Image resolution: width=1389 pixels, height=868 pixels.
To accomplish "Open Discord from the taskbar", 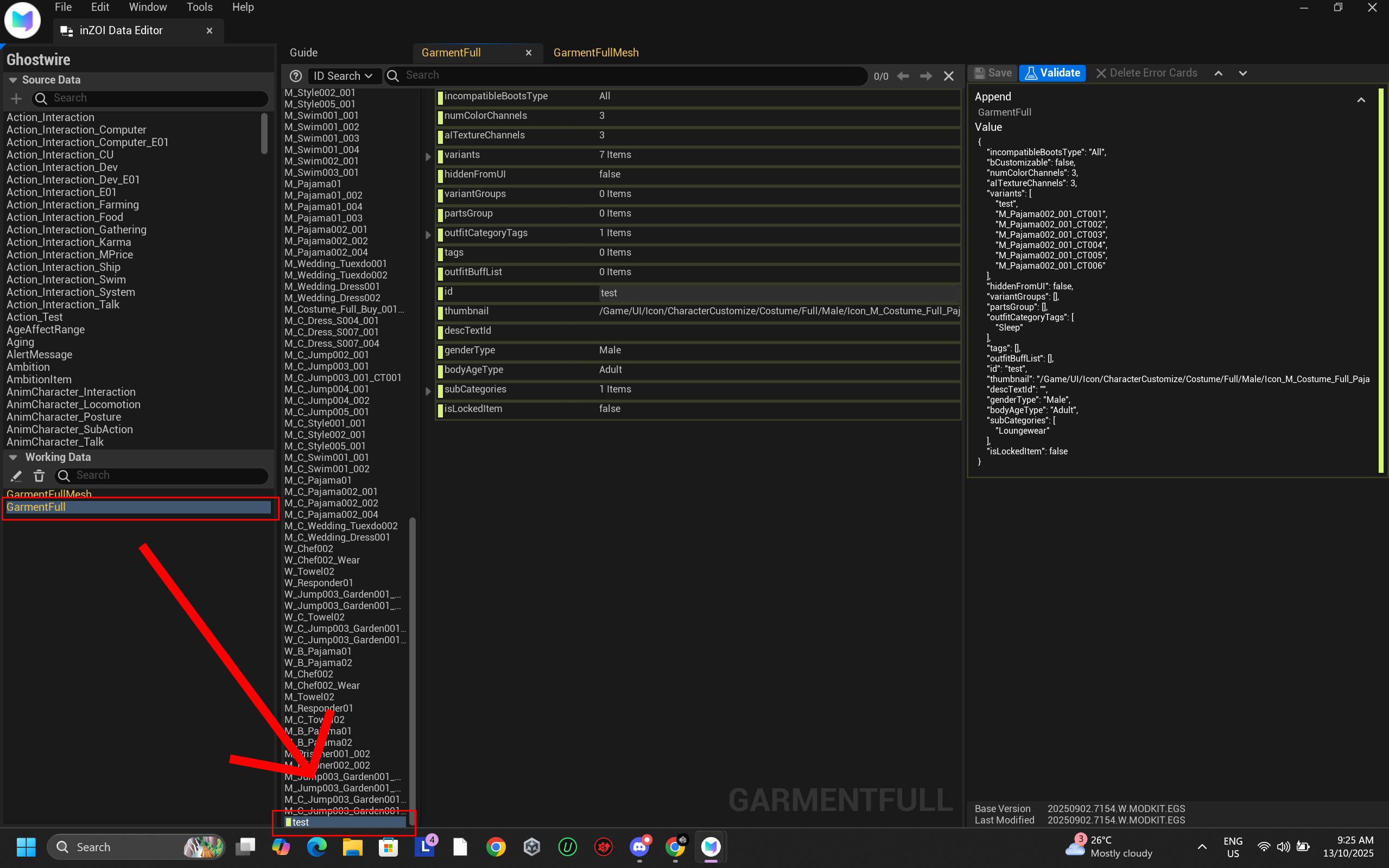I will coord(639,847).
